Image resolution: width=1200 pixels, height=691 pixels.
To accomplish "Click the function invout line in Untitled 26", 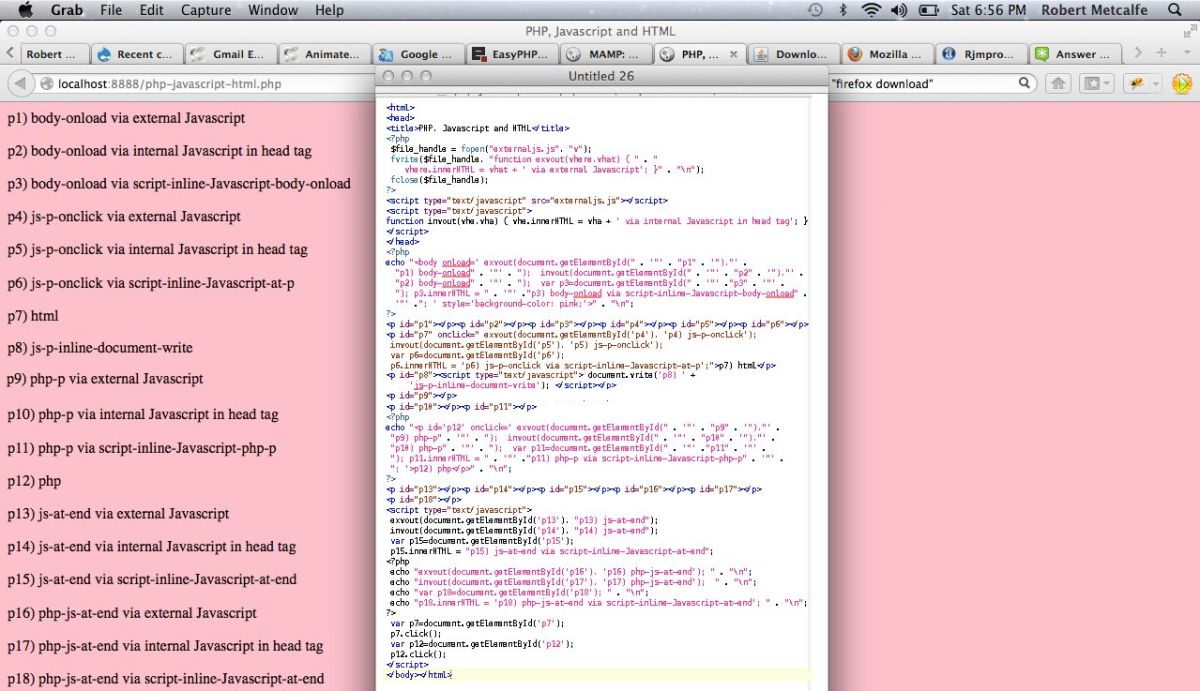I will [597, 221].
